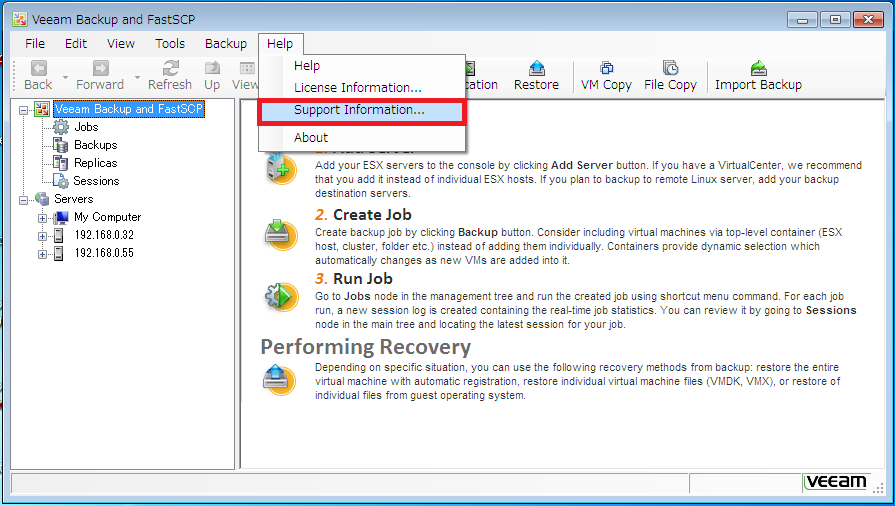Image resolution: width=895 pixels, height=506 pixels.
Task: Open the File menu
Action: coord(35,43)
